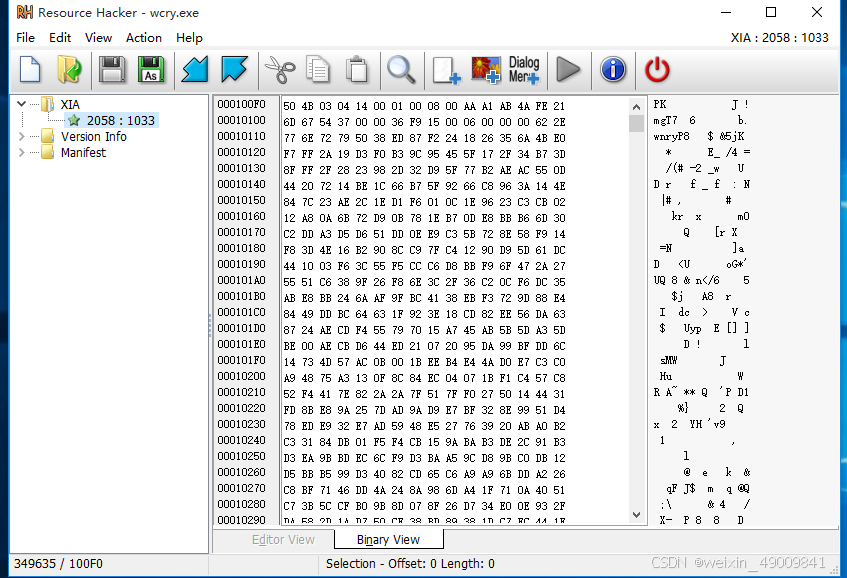
Task: Click the 349635 / 100F0 status field
Action: coord(58,564)
